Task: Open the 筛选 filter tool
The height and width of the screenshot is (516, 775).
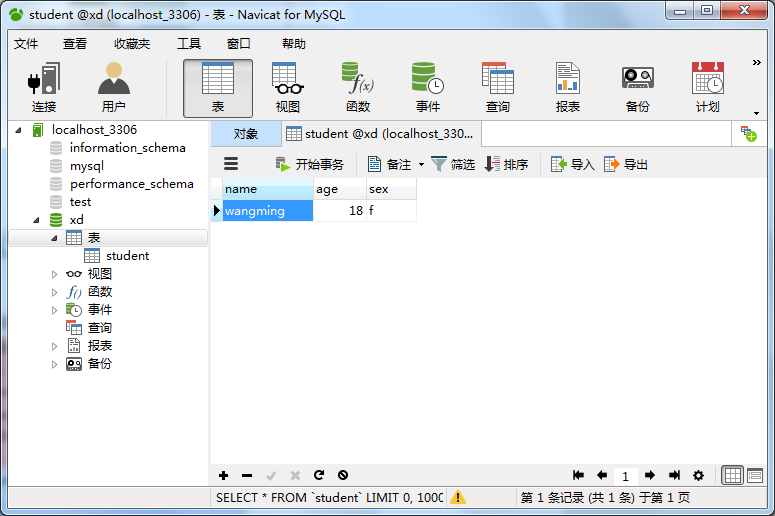Action: (453, 164)
